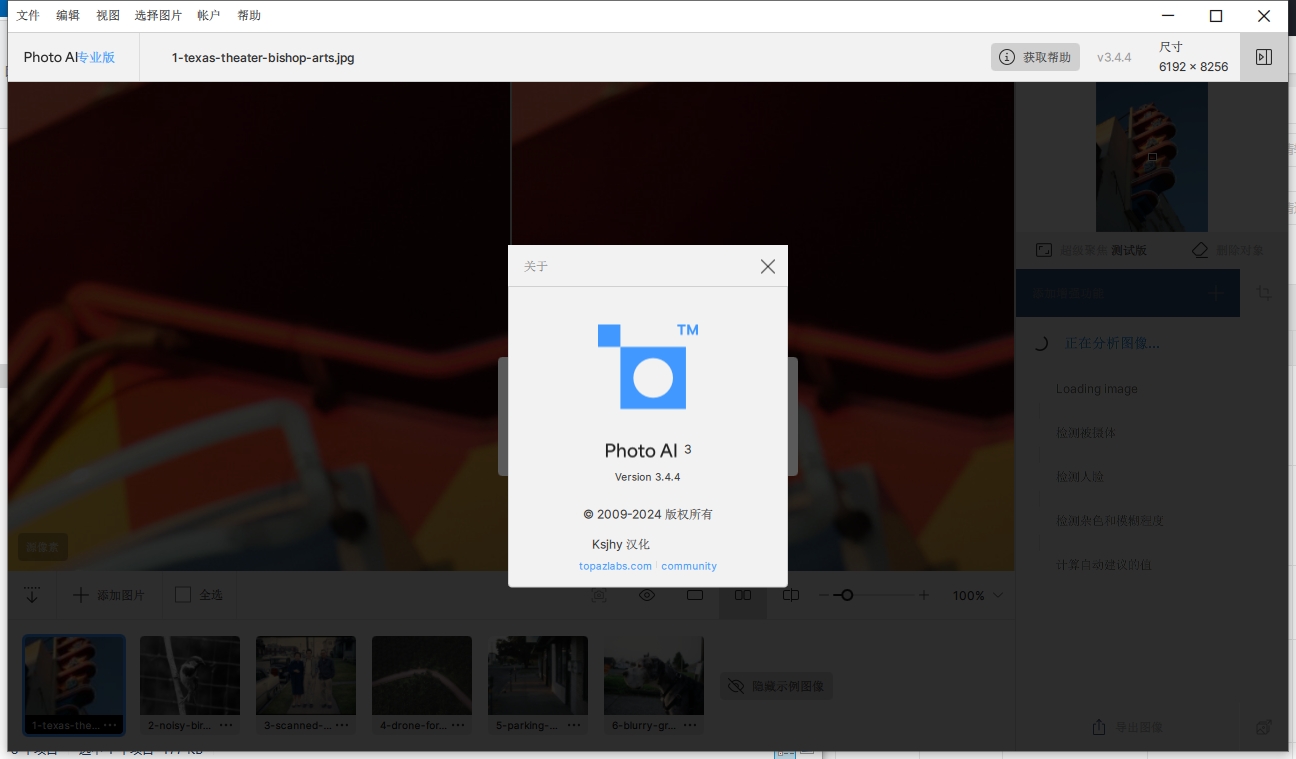This screenshot has height=759, width=1296.
Task: Click the Loading image step text
Action: tap(1097, 389)
